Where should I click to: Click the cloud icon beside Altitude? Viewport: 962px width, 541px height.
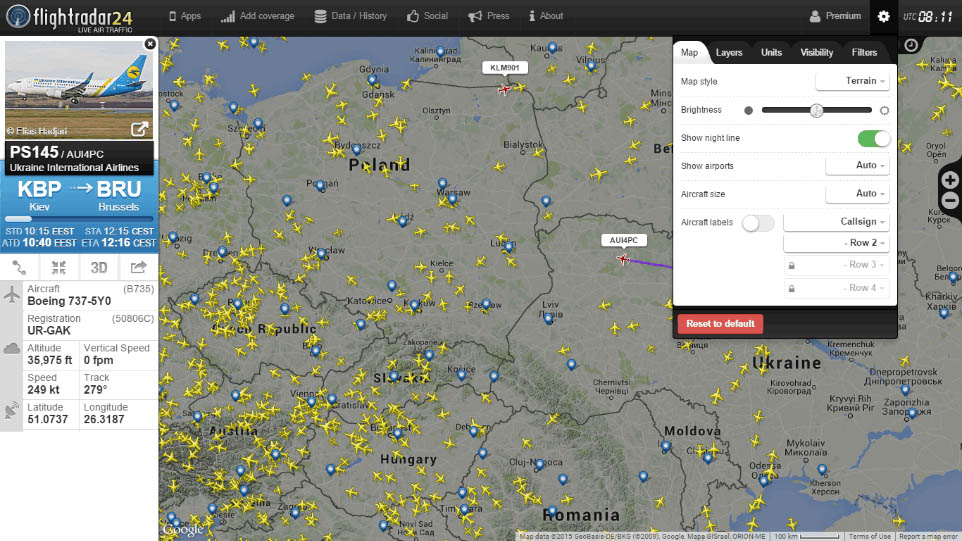pyautogui.click(x=12, y=349)
